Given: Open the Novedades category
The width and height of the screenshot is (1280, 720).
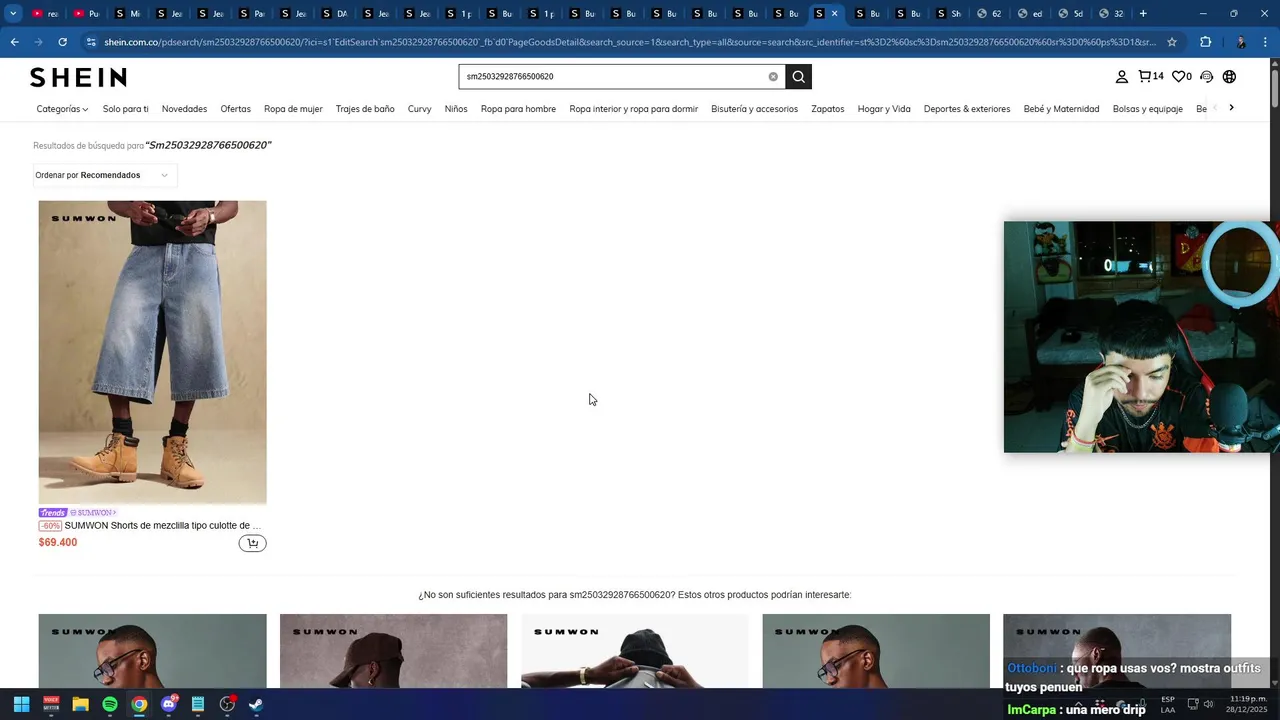Looking at the screenshot, I should pyautogui.click(x=184, y=109).
